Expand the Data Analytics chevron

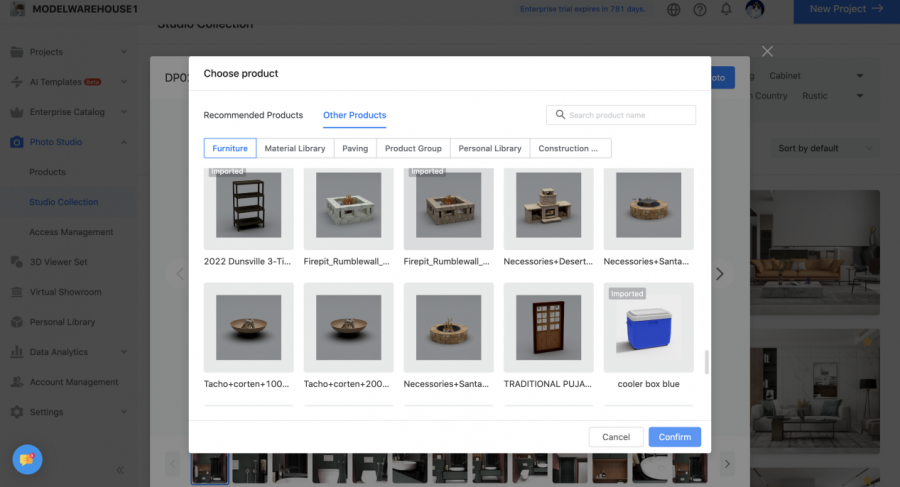124,352
